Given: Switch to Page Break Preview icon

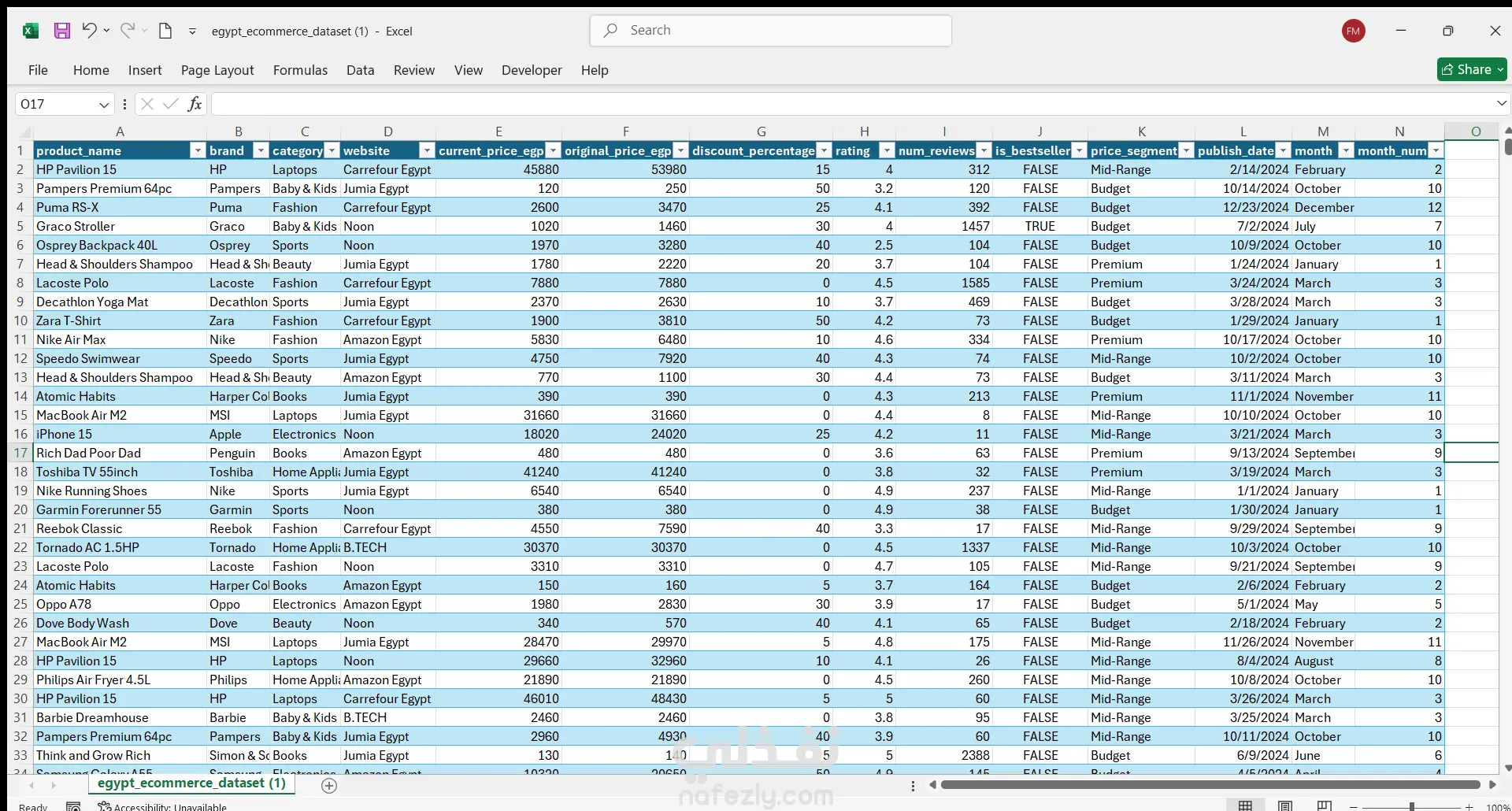Looking at the screenshot, I should pos(1325,805).
